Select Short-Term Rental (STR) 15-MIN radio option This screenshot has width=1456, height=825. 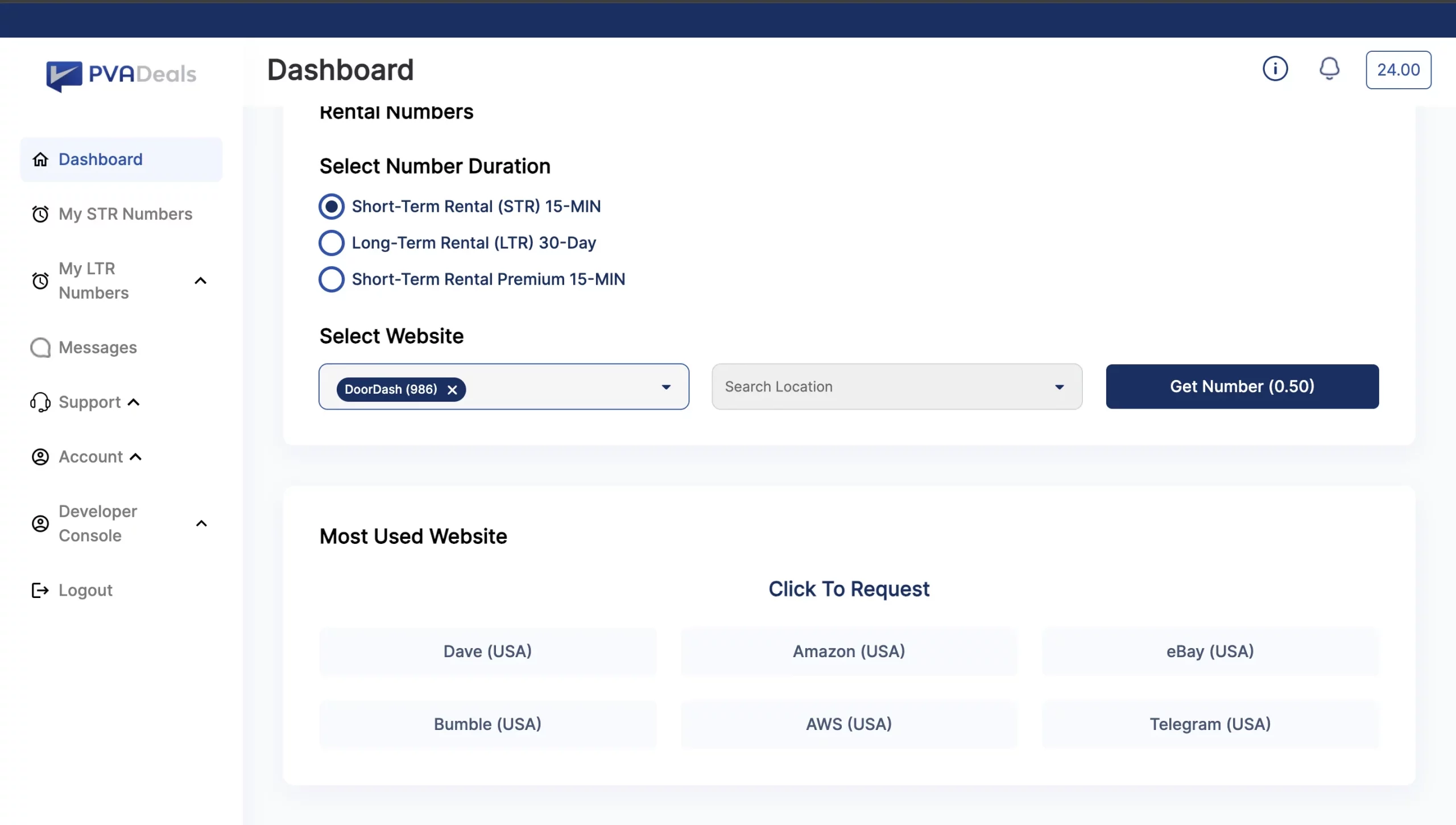click(x=332, y=207)
